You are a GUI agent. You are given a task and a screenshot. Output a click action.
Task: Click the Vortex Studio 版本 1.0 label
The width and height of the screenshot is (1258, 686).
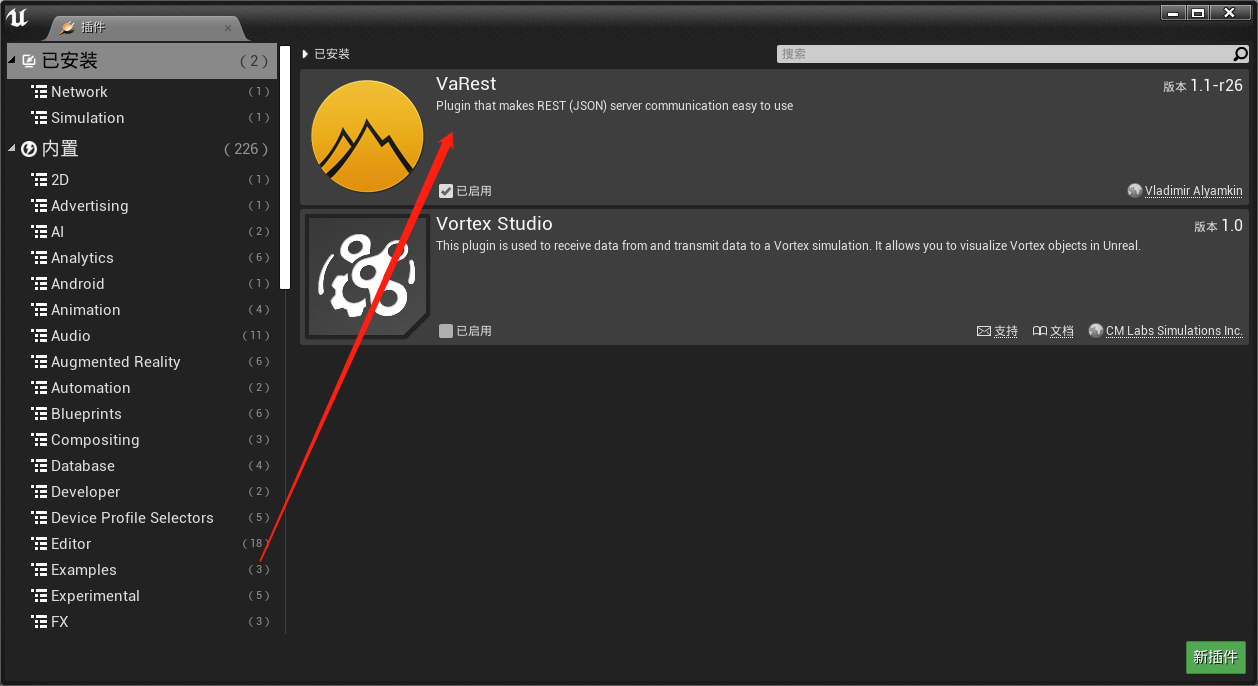pyautogui.click(x=1218, y=226)
